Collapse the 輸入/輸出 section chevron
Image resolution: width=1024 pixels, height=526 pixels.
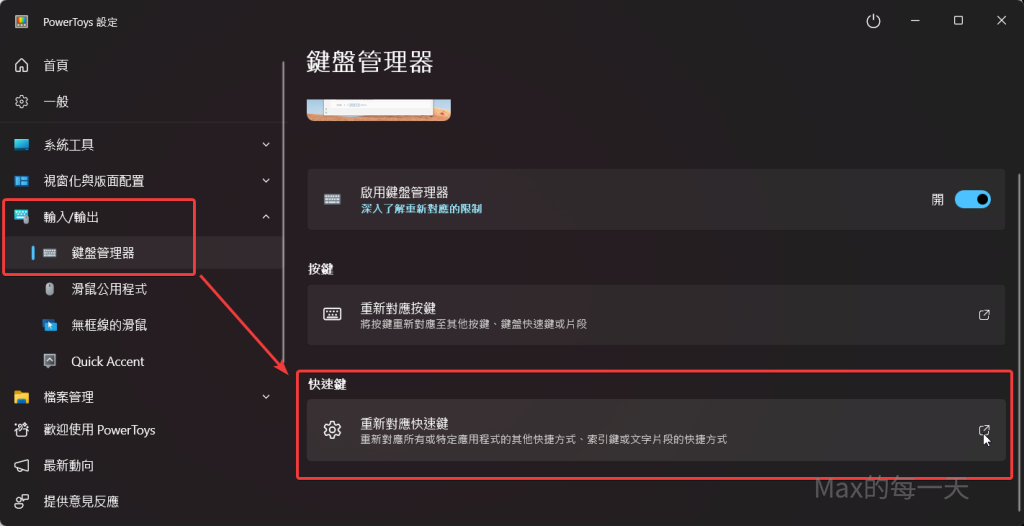(266, 217)
